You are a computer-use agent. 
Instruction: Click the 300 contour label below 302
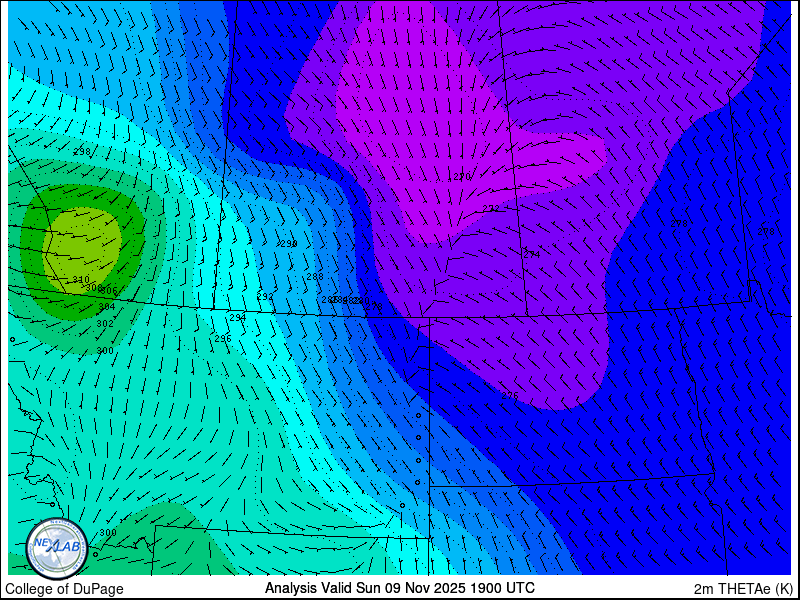[x=105, y=351]
